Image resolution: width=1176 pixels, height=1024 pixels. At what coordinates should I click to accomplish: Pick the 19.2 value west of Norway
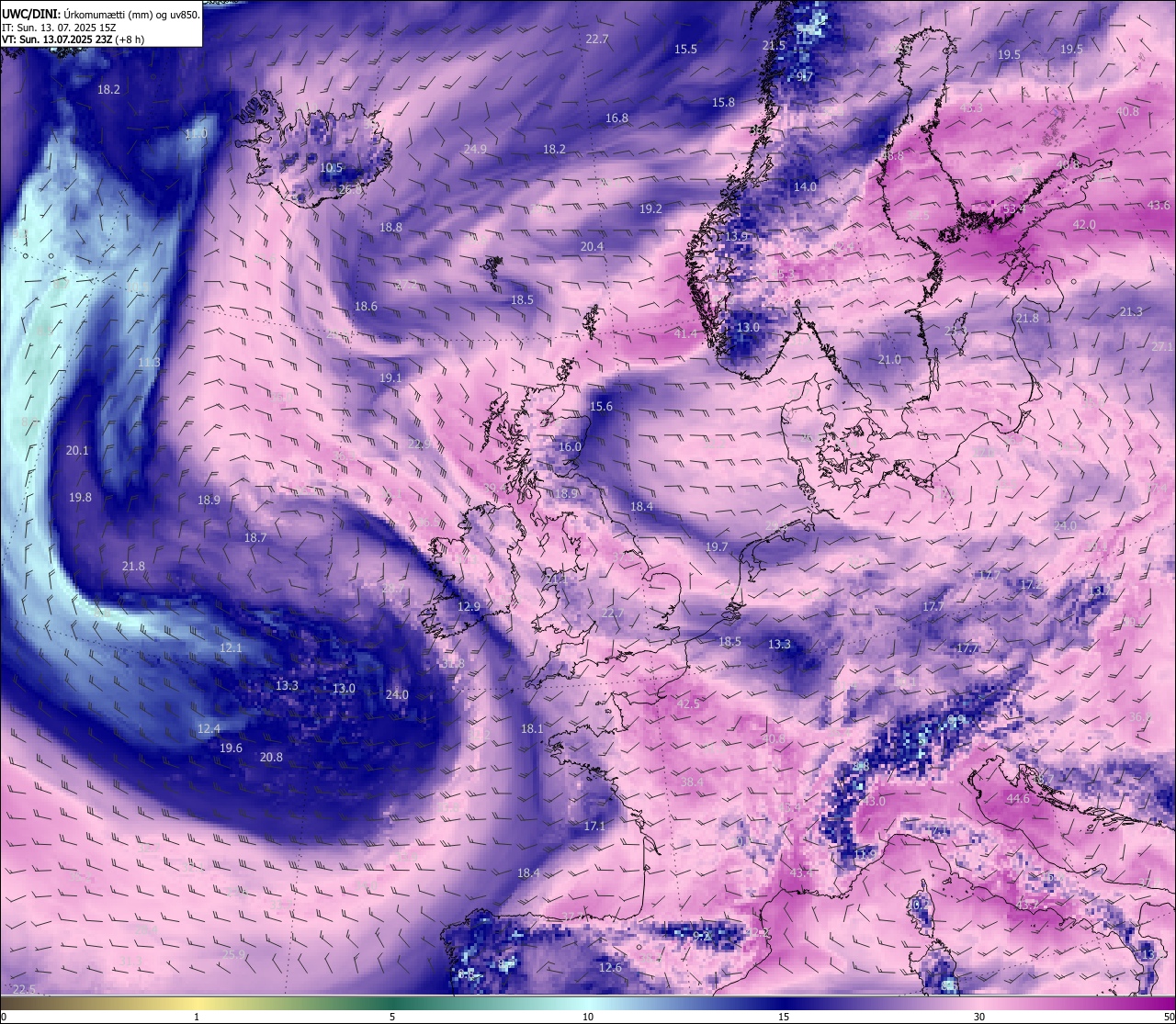point(650,209)
